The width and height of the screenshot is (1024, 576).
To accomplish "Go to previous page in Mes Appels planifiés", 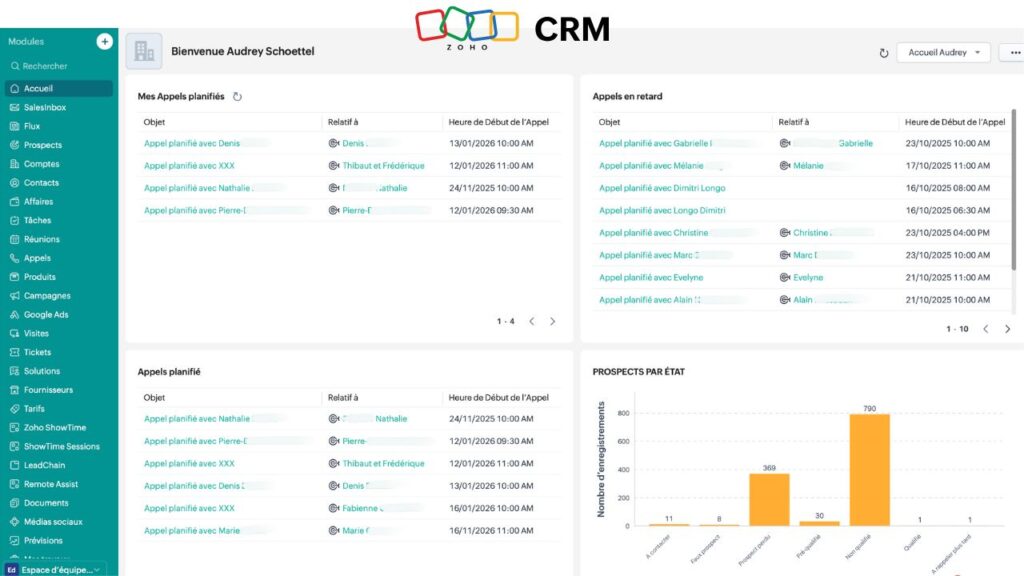I will click(532, 321).
